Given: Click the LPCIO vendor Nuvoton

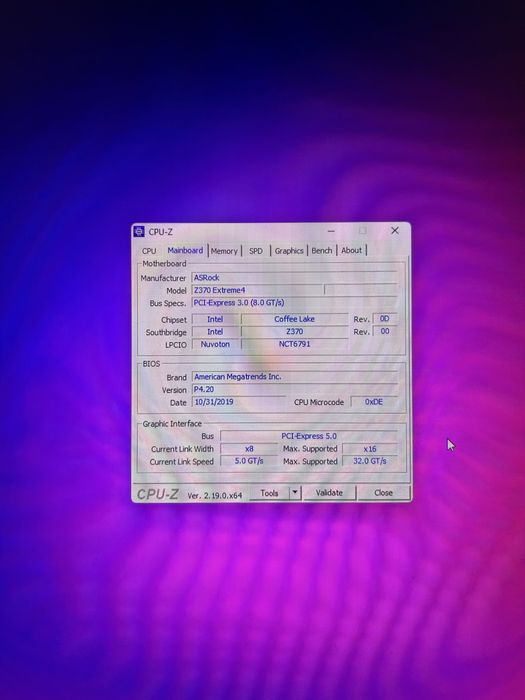Looking at the screenshot, I should 215,344.
